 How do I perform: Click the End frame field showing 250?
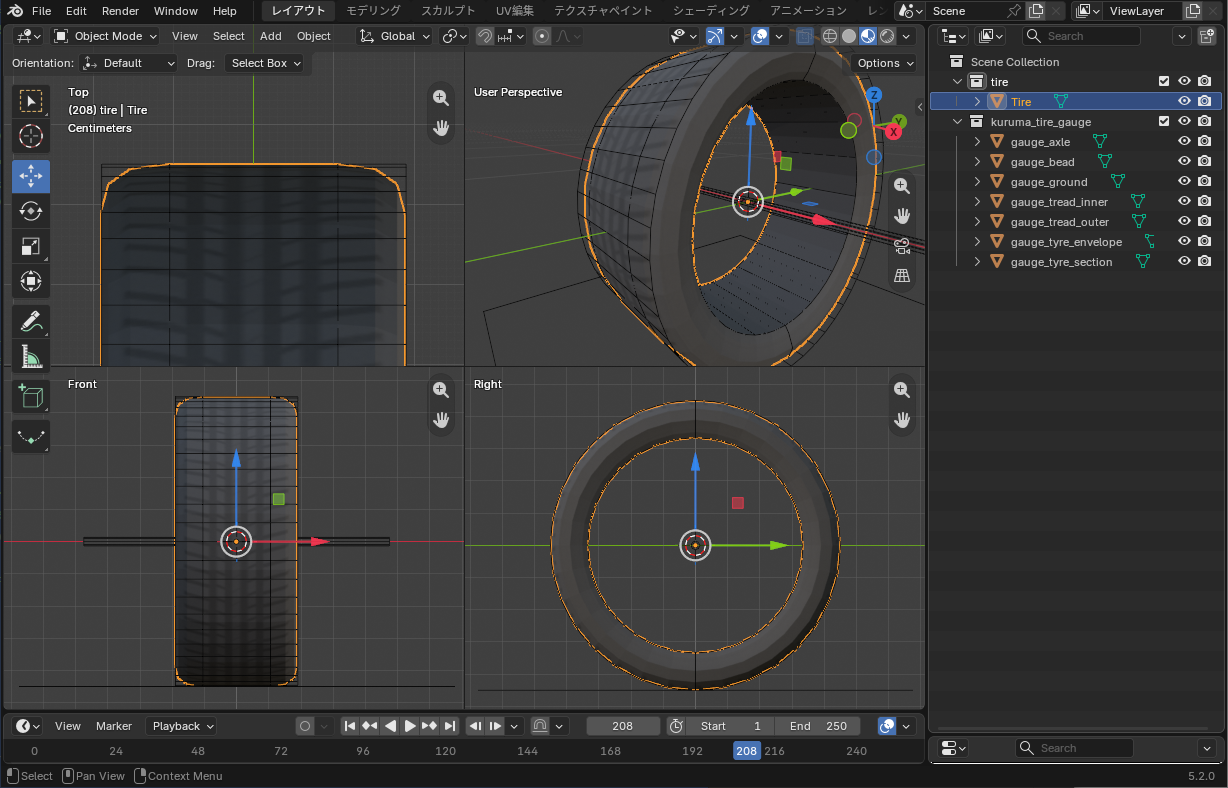(818, 726)
